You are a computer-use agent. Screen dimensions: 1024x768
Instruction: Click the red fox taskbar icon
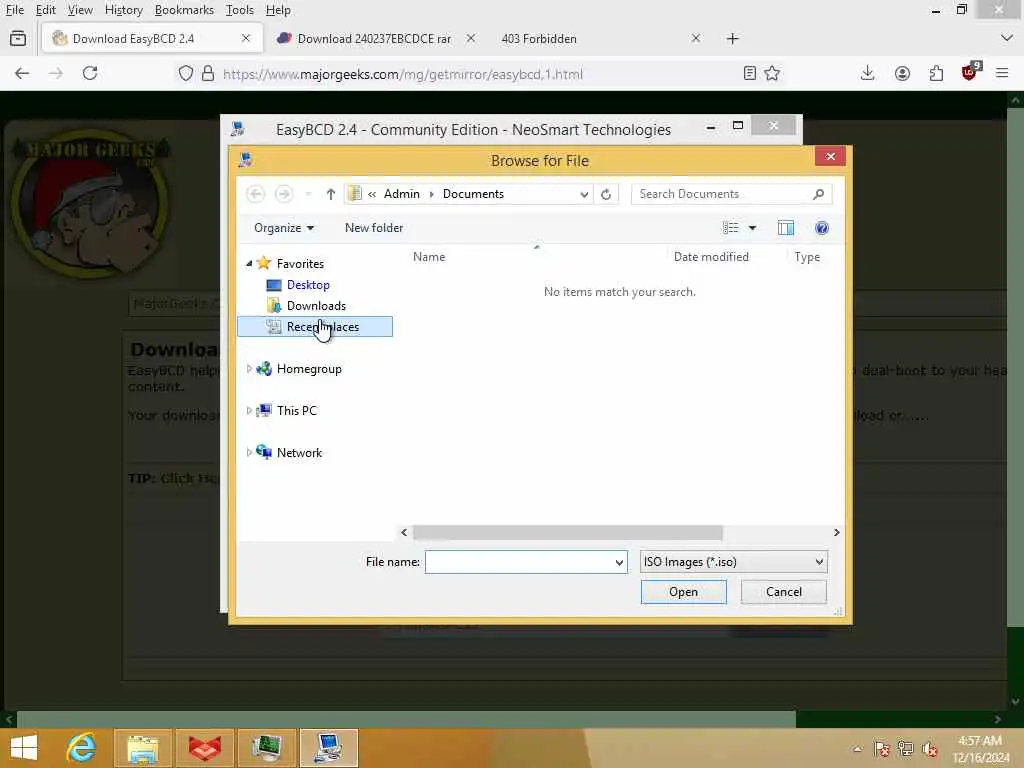click(204, 748)
